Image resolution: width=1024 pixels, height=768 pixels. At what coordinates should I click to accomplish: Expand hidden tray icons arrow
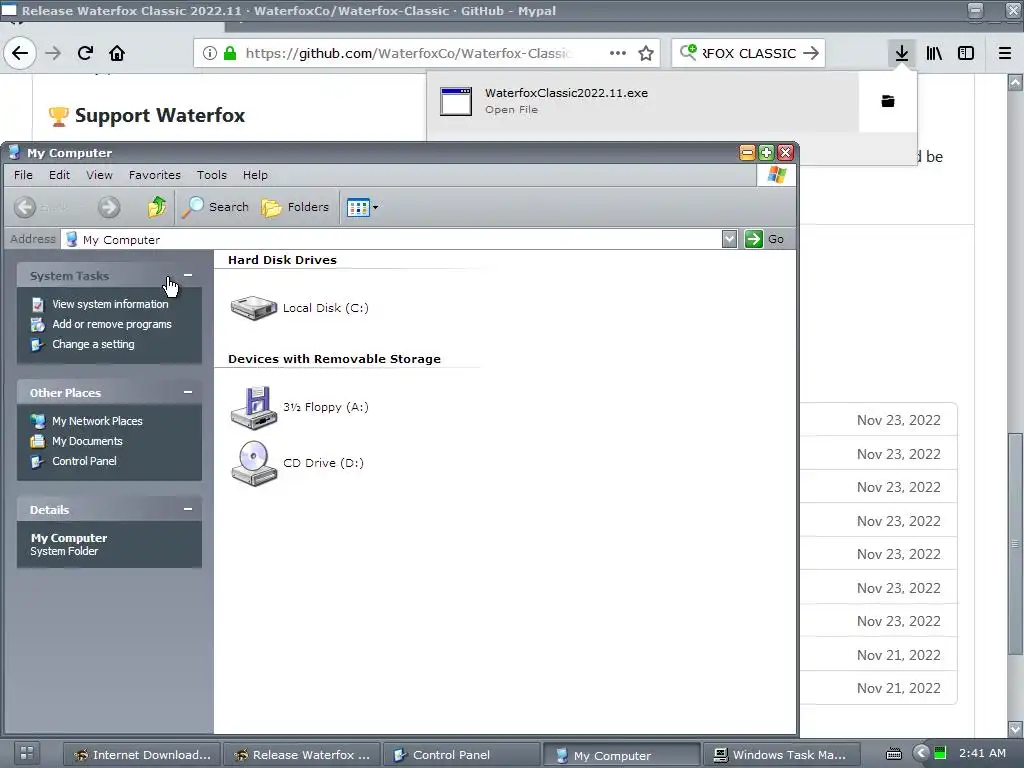(920, 753)
